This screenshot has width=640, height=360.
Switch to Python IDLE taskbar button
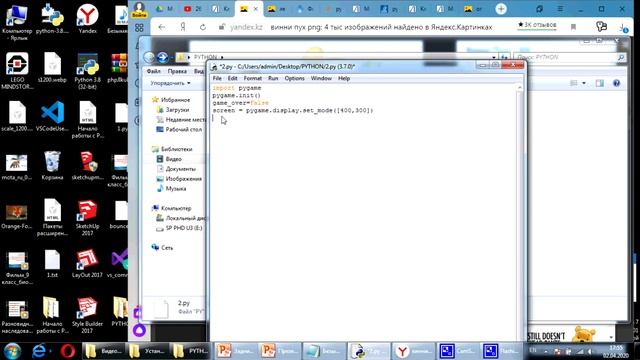click(369, 351)
